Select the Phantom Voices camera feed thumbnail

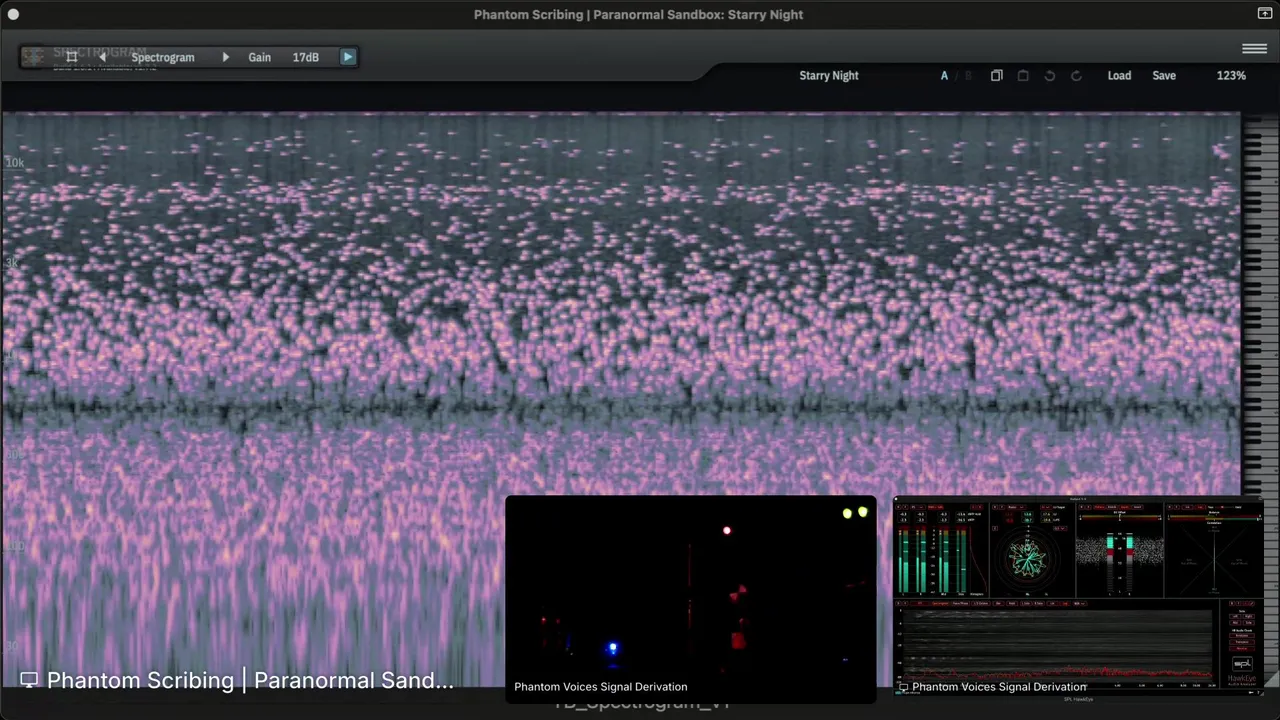(690, 598)
